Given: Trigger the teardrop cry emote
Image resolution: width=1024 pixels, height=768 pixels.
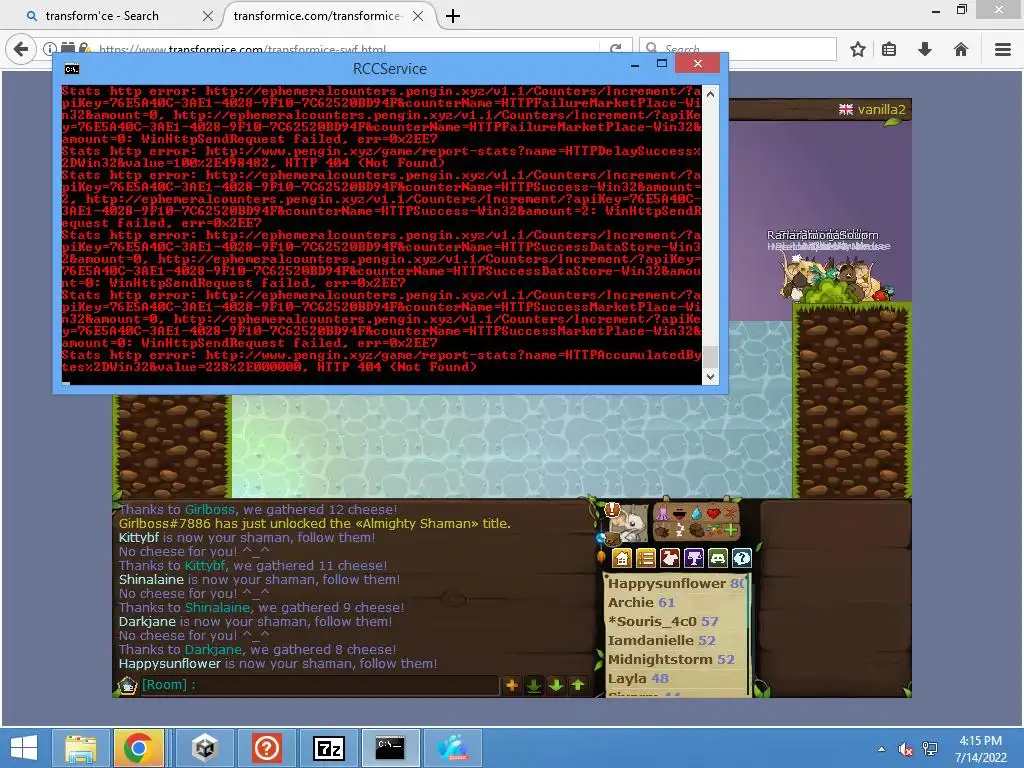Looking at the screenshot, I should click(x=696, y=513).
